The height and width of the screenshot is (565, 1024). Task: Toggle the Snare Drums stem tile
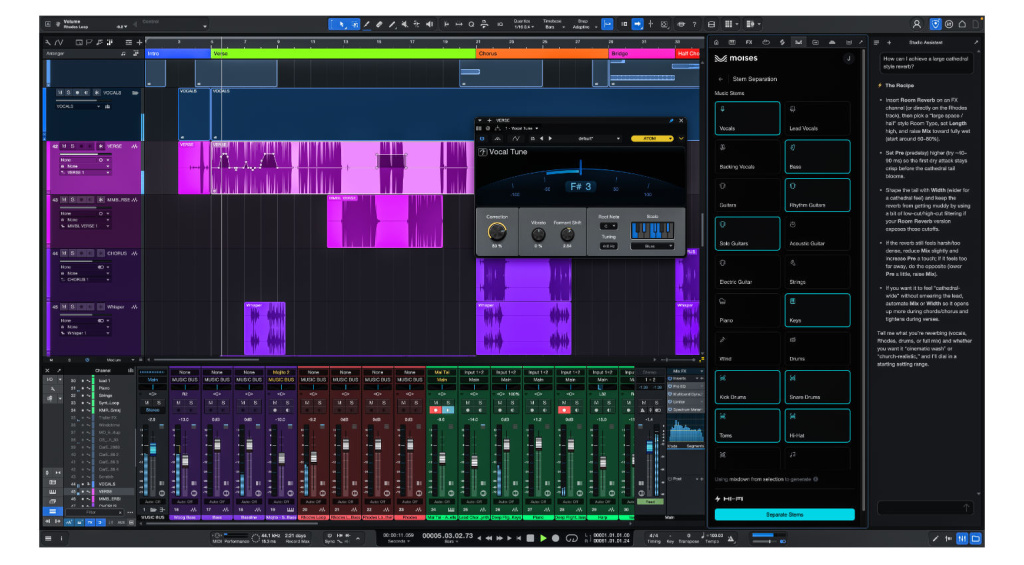[x=818, y=387]
